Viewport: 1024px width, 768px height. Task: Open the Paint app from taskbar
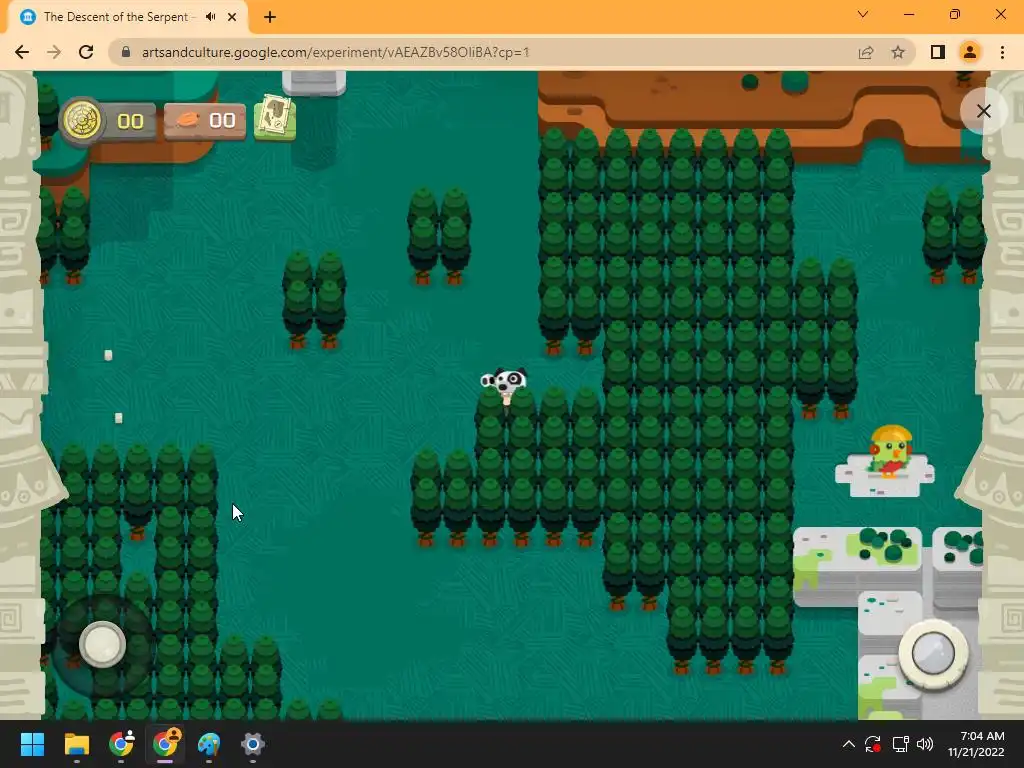pyautogui.click(x=209, y=744)
